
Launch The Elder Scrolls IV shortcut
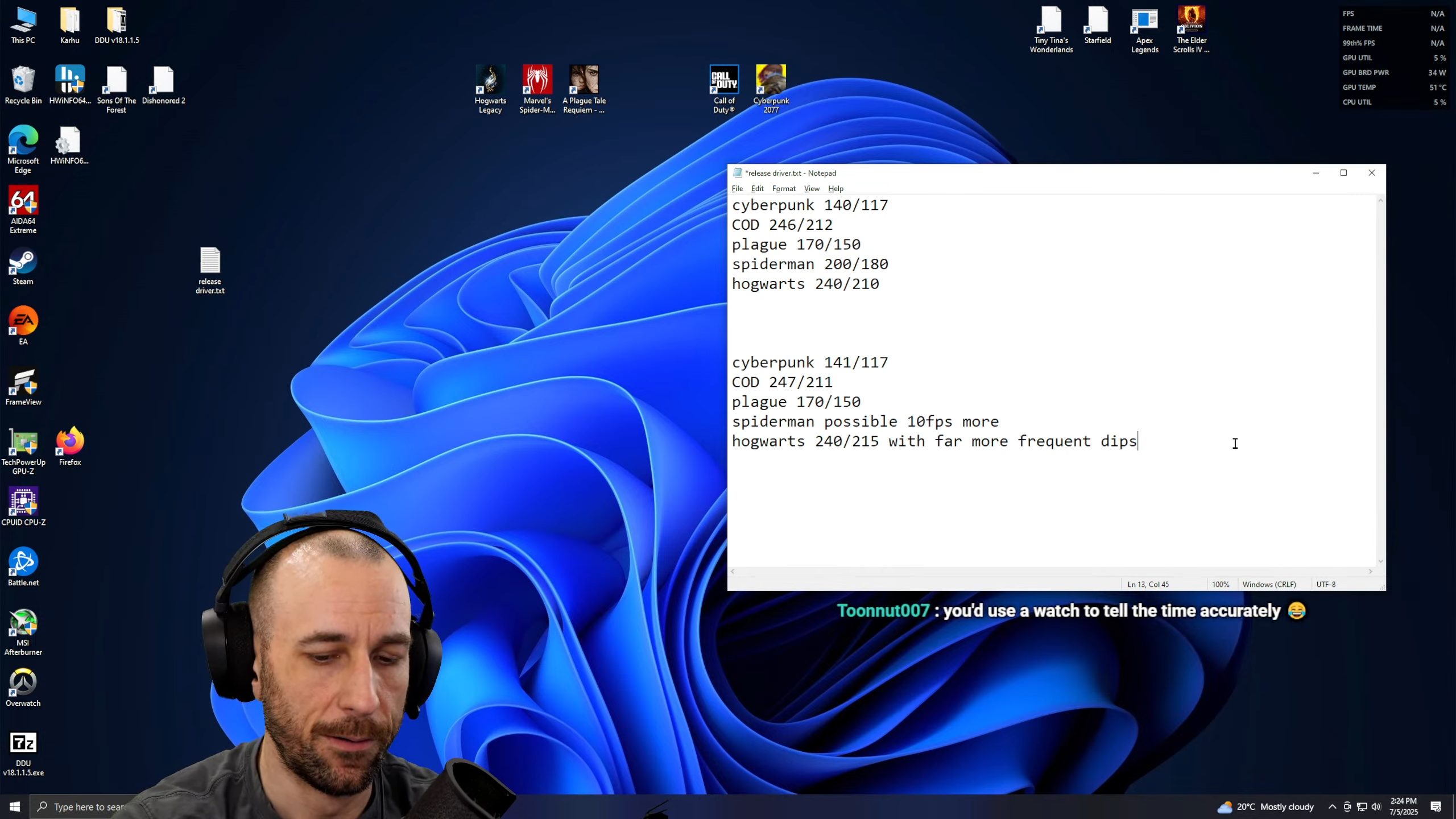(x=1191, y=29)
